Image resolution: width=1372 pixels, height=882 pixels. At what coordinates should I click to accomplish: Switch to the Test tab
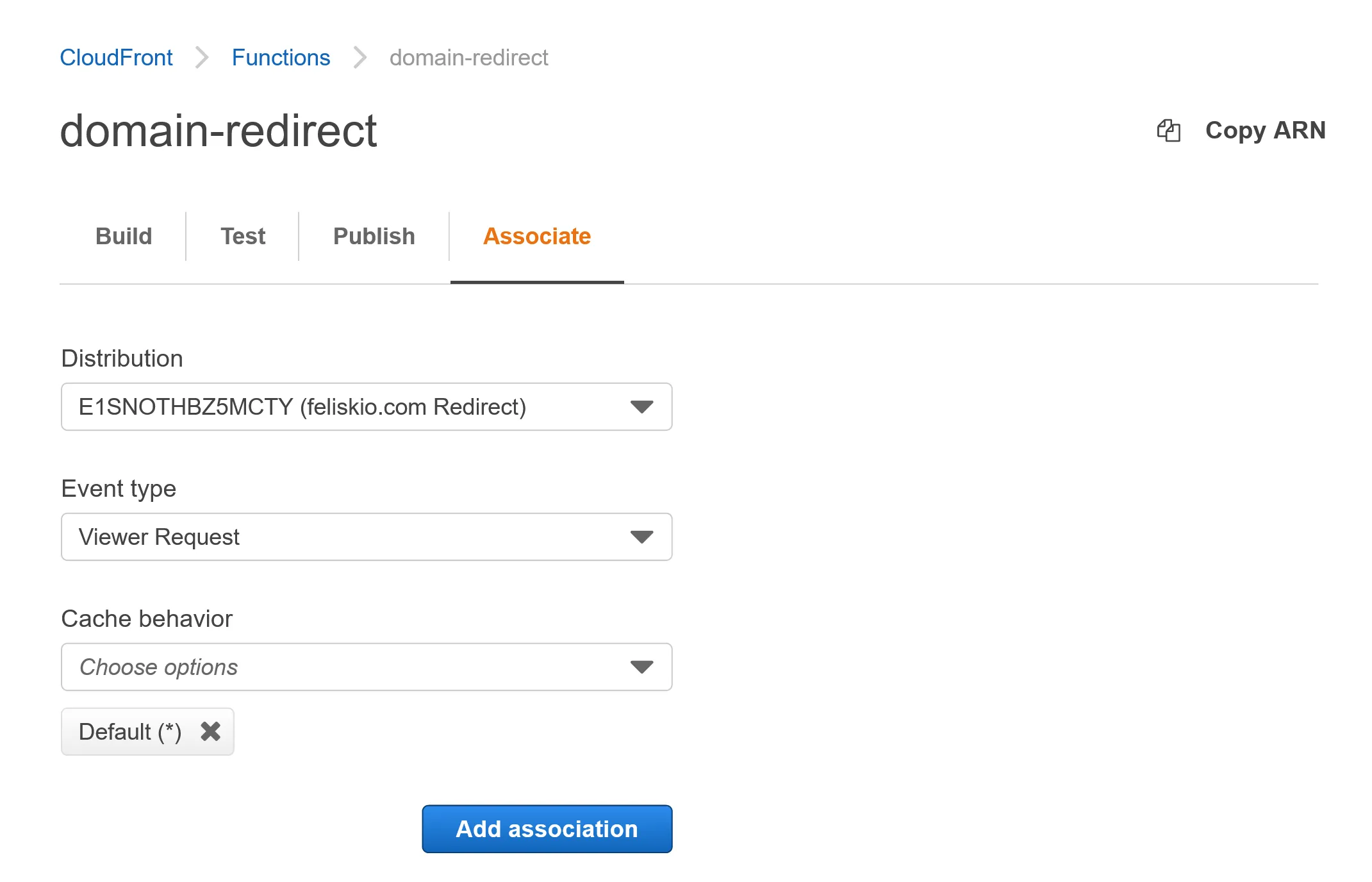[x=242, y=237]
